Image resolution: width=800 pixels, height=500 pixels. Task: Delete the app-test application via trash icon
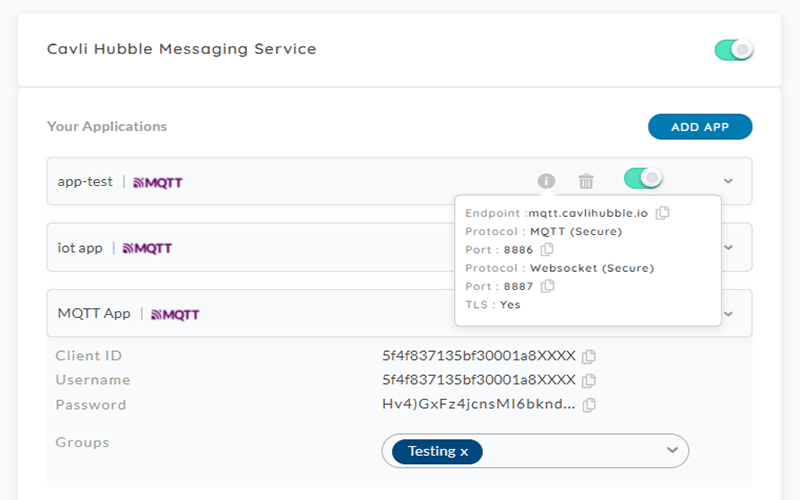tap(586, 181)
